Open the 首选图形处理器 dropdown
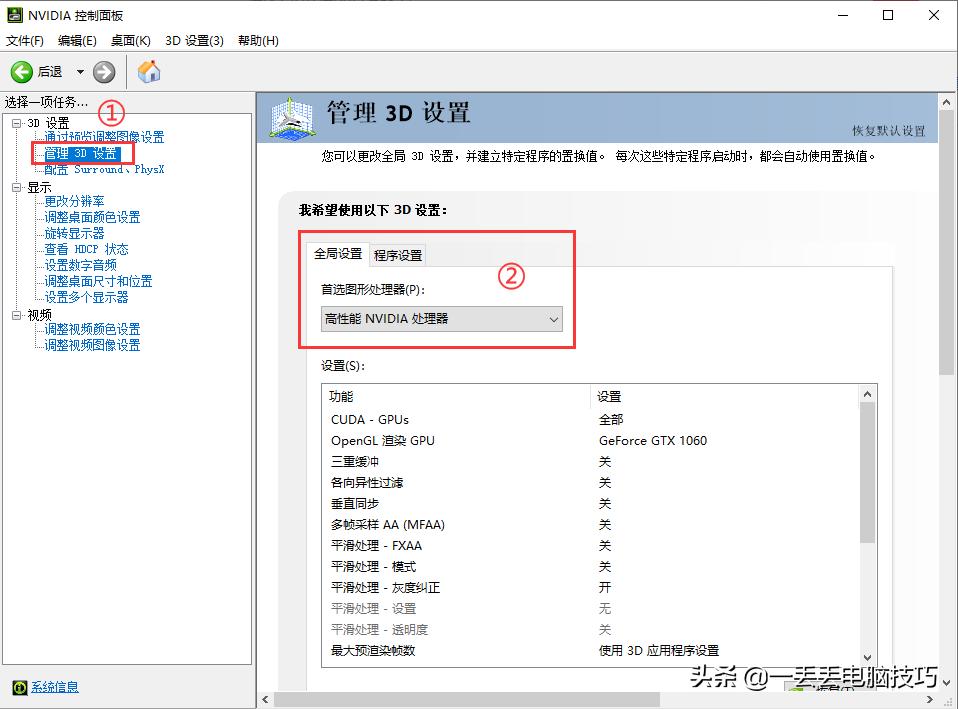The image size is (958, 709). pos(554,319)
